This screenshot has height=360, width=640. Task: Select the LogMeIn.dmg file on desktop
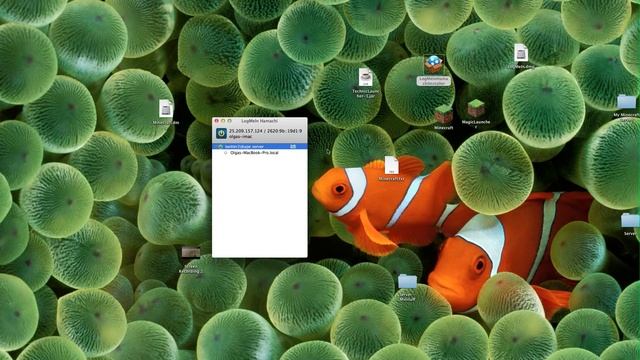click(521, 52)
